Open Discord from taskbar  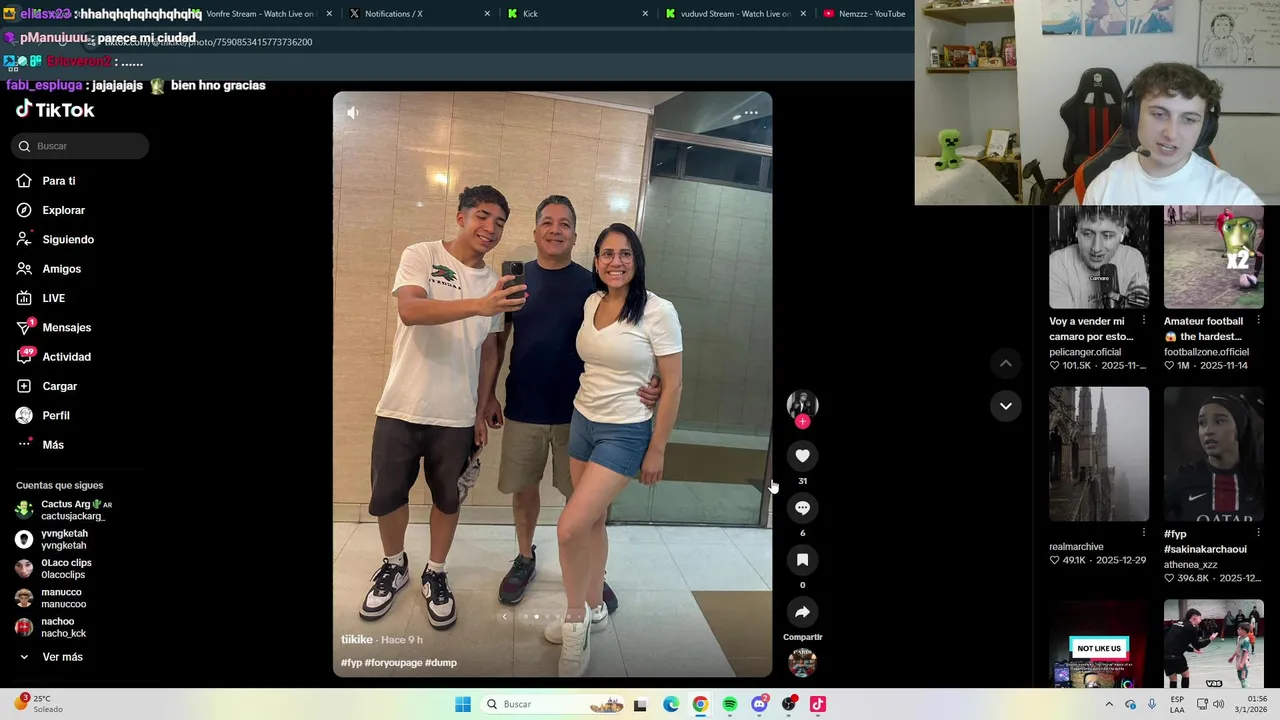pos(759,704)
